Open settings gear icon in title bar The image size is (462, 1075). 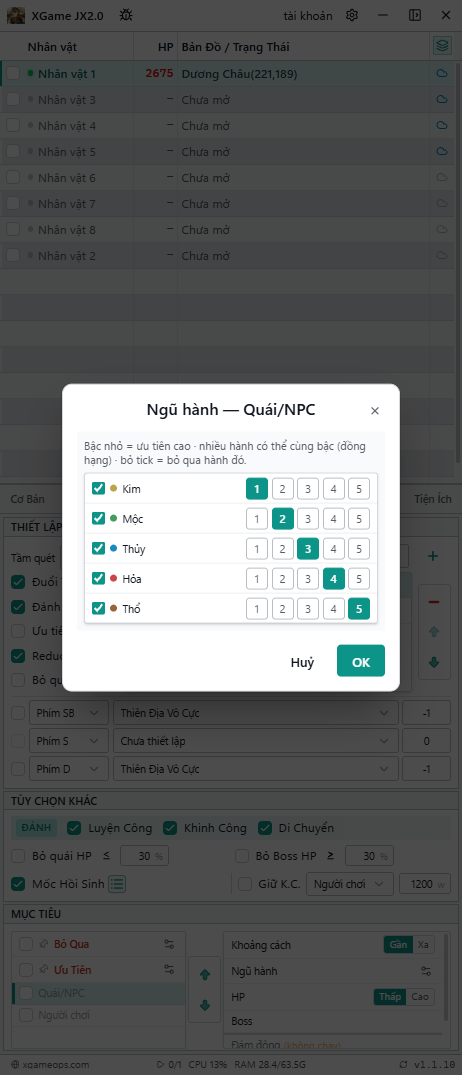pos(352,15)
